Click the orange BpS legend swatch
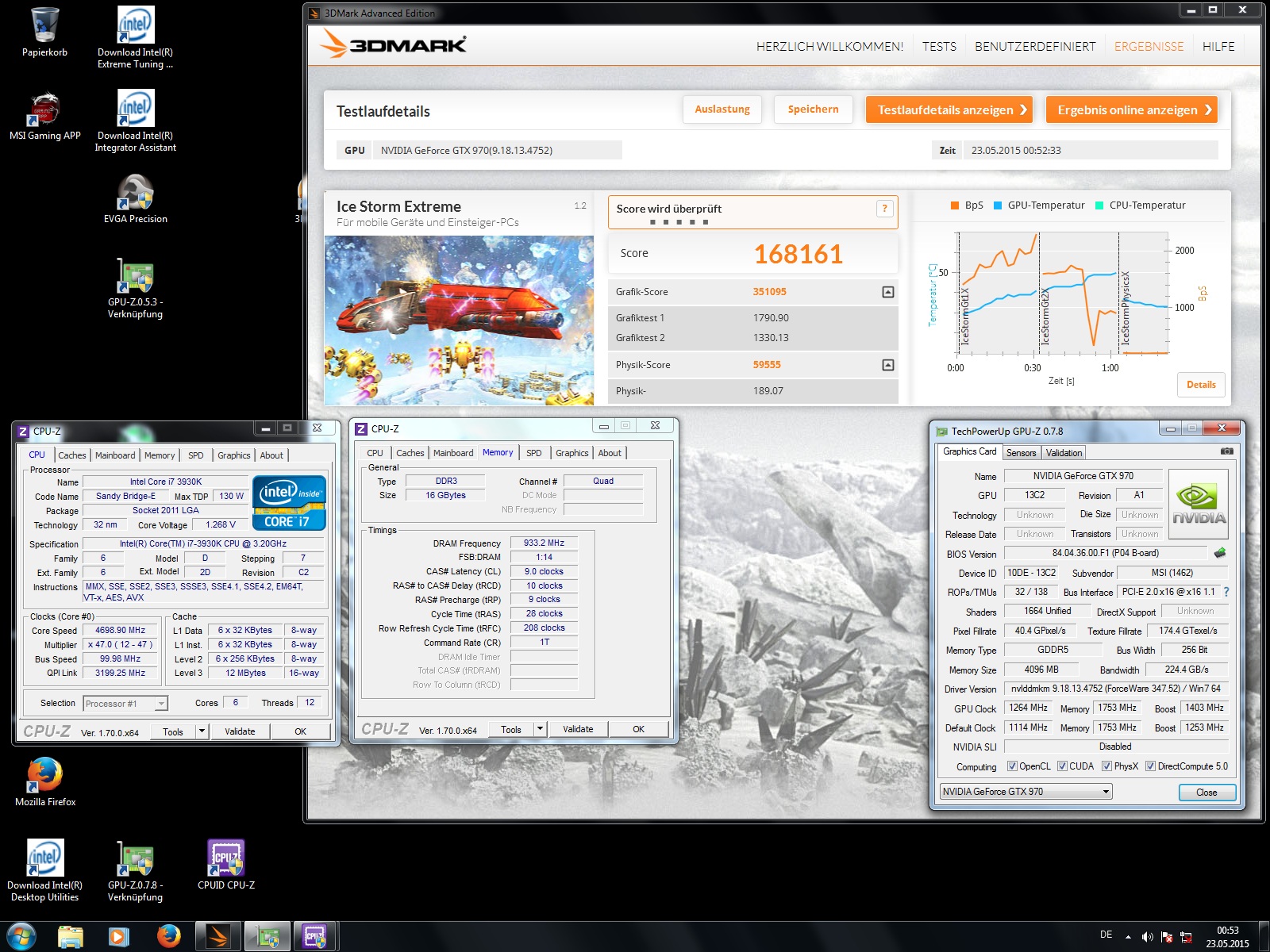 point(955,205)
